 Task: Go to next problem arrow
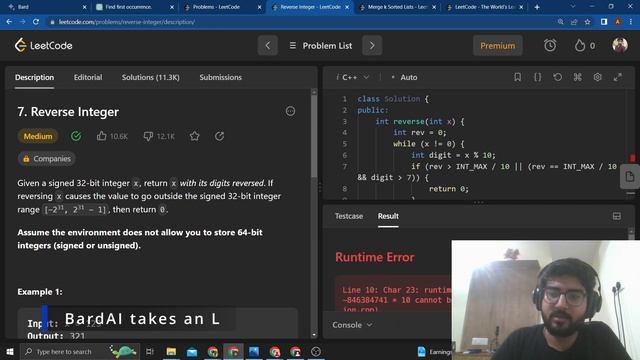click(x=372, y=45)
